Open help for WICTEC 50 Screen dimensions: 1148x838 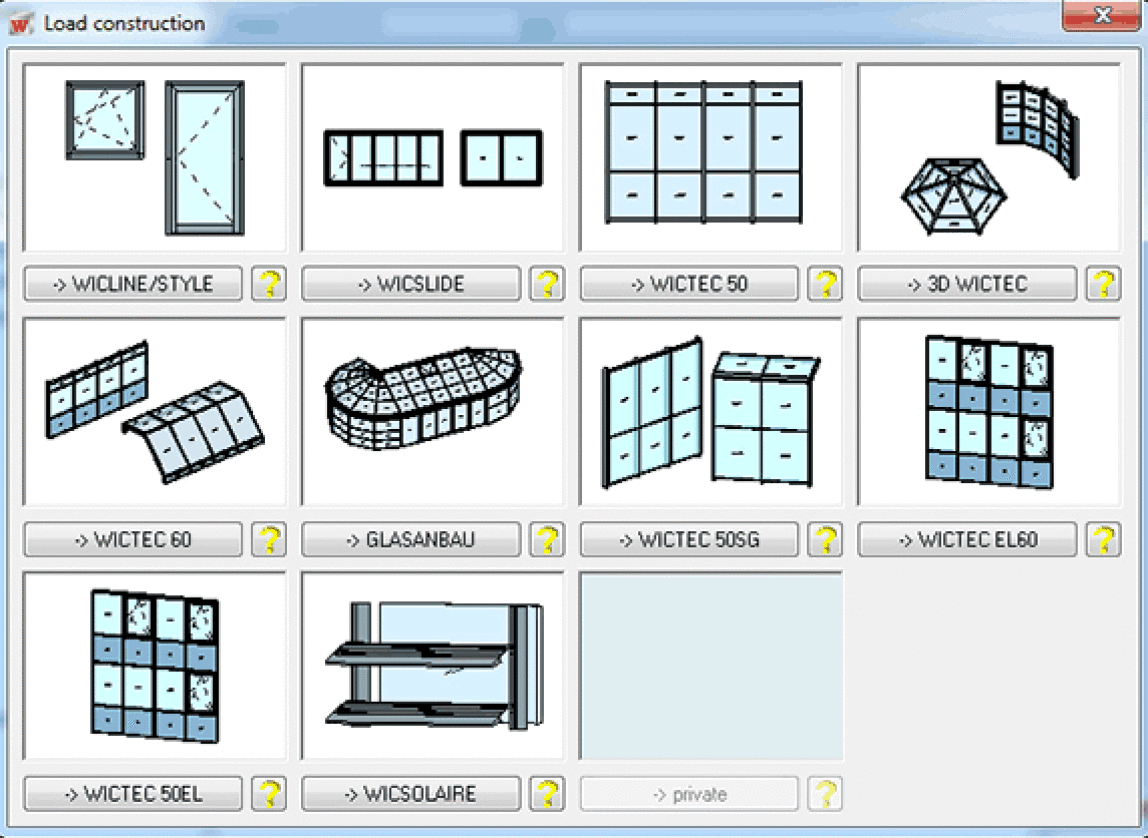825,284
